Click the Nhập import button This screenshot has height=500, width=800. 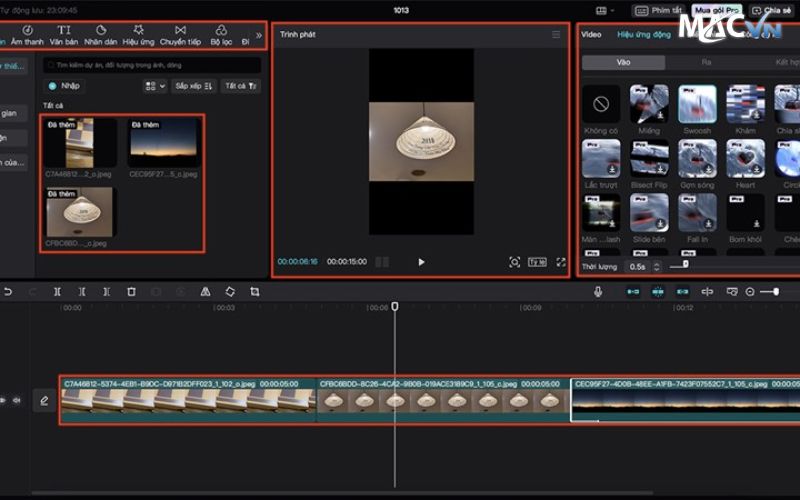point(64,86)
